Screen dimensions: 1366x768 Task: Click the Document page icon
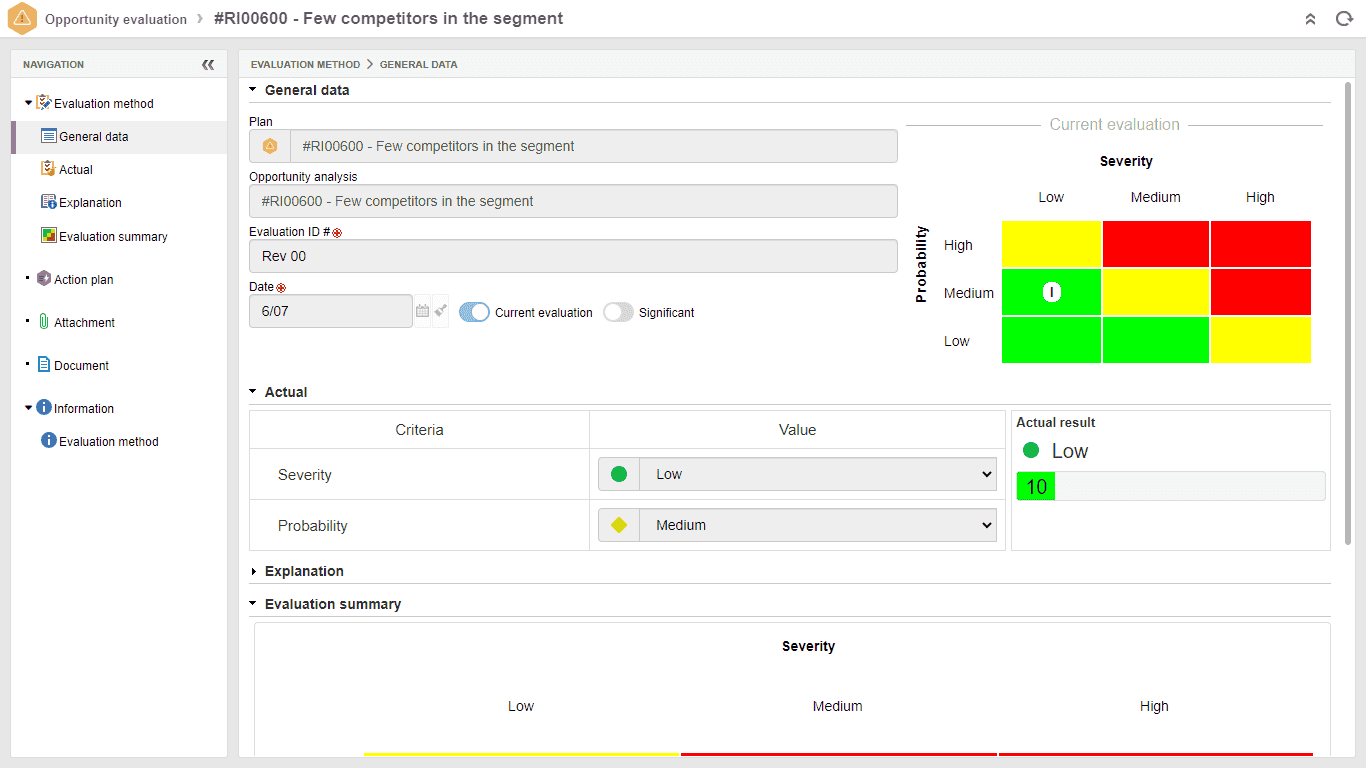coord(43,365)
